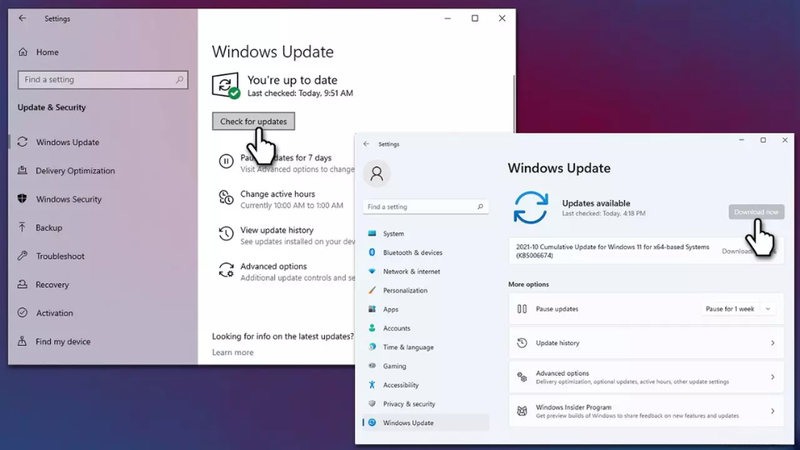Image resolution: width=800 pixels, height=450 pixels.
Task: Expand Update history chevron in Windows 11
Action: 772,343
